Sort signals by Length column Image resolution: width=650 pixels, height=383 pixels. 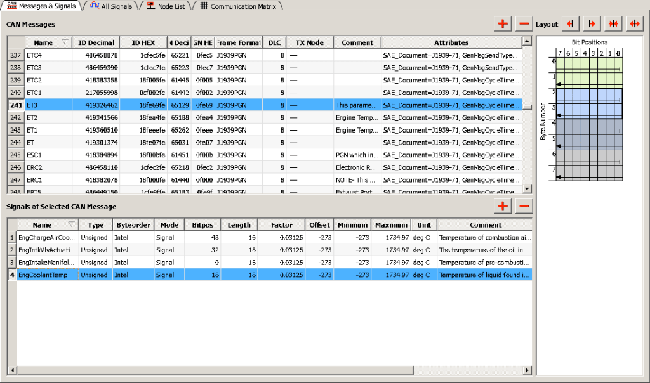pyautogui.click(x=239, y=225)
